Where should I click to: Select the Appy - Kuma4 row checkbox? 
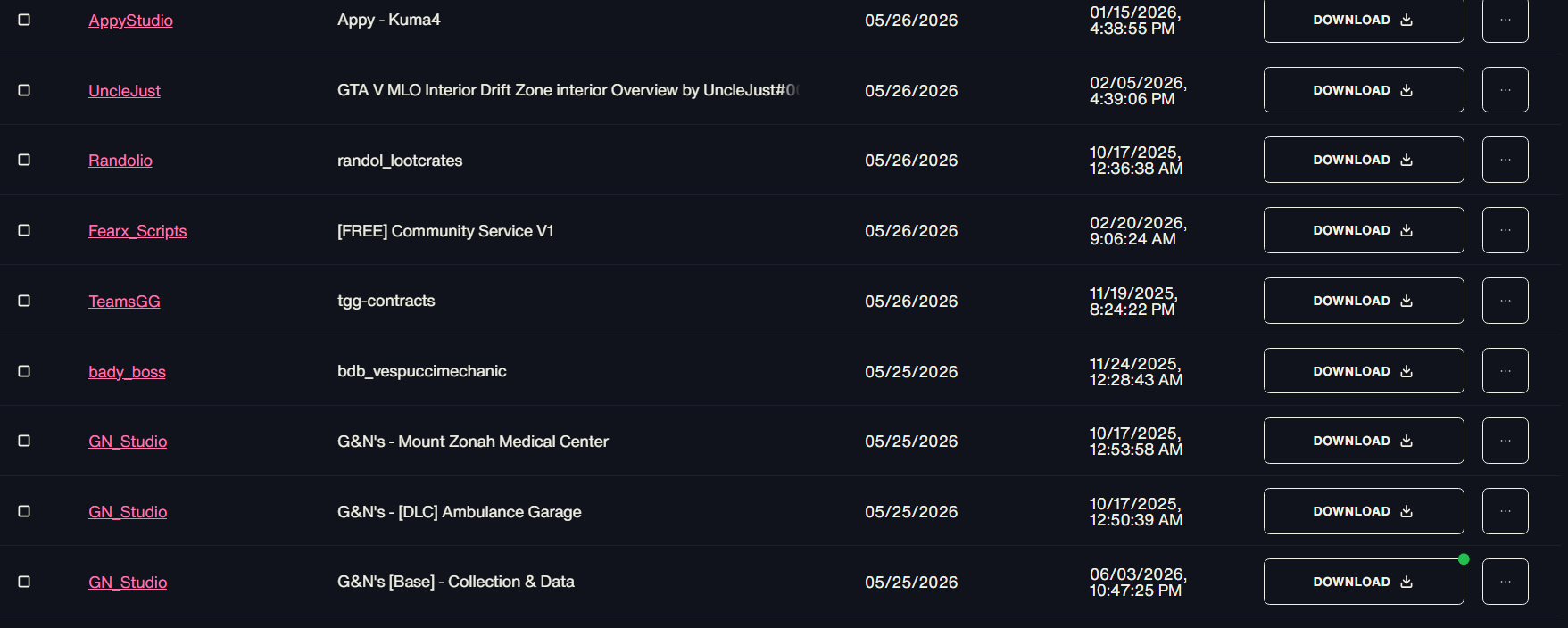(x=24, y=20)
